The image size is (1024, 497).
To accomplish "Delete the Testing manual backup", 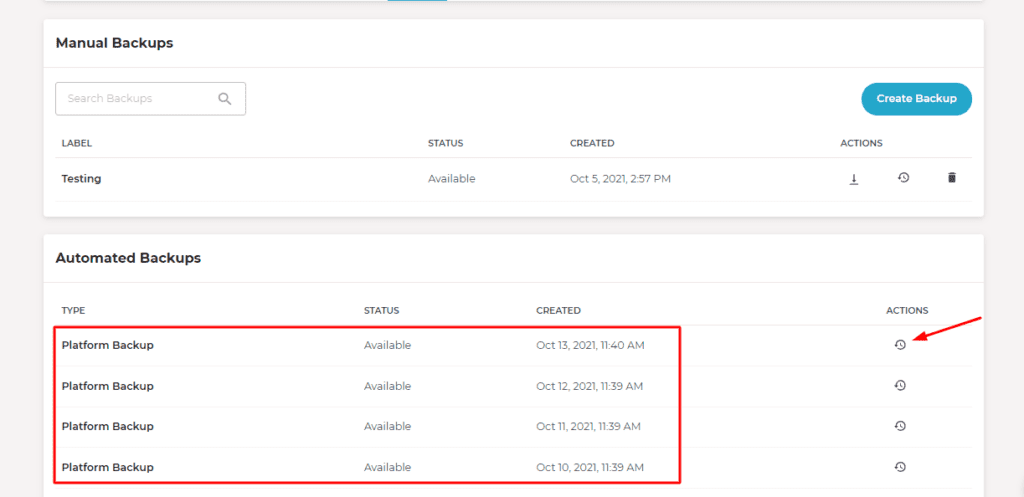I will tap(951, 178).
